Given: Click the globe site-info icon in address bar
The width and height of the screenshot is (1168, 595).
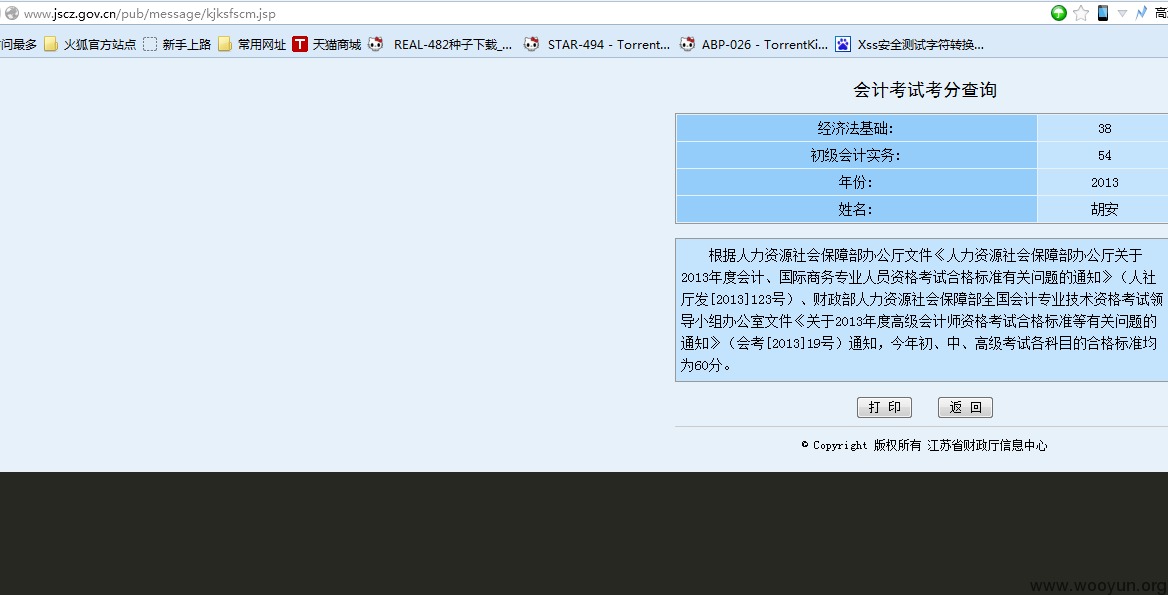Looking at the screenshot, I should [x=12, y=13].
